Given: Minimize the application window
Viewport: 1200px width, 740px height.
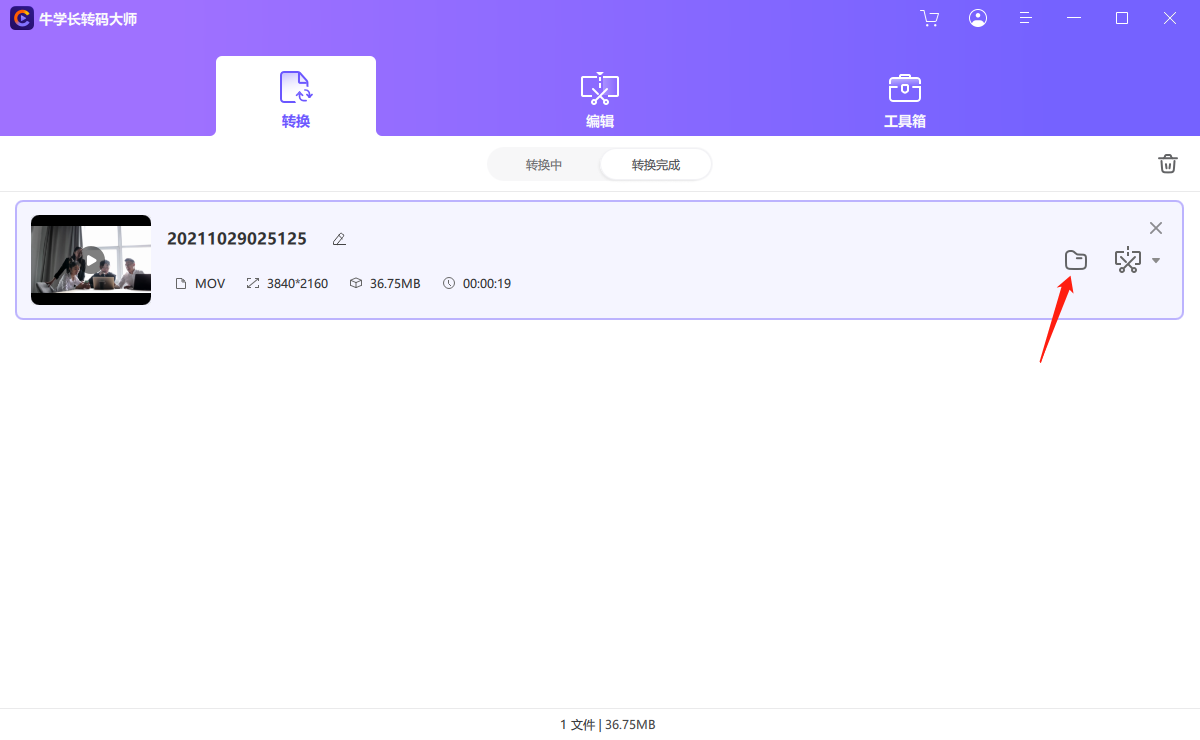Looking at the screenshot, I should click(x=1075, y=18).
